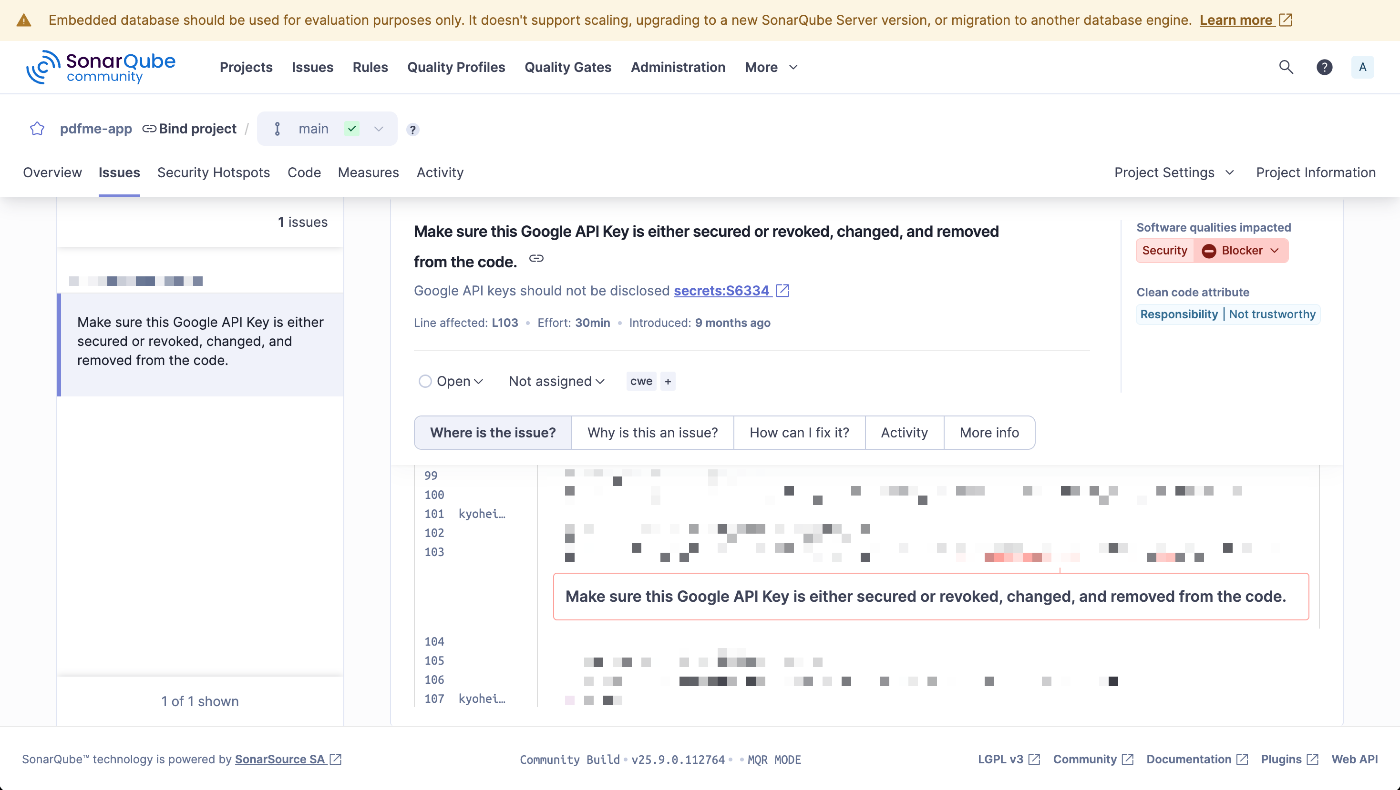Open Community footer link

coord(1093,759)
